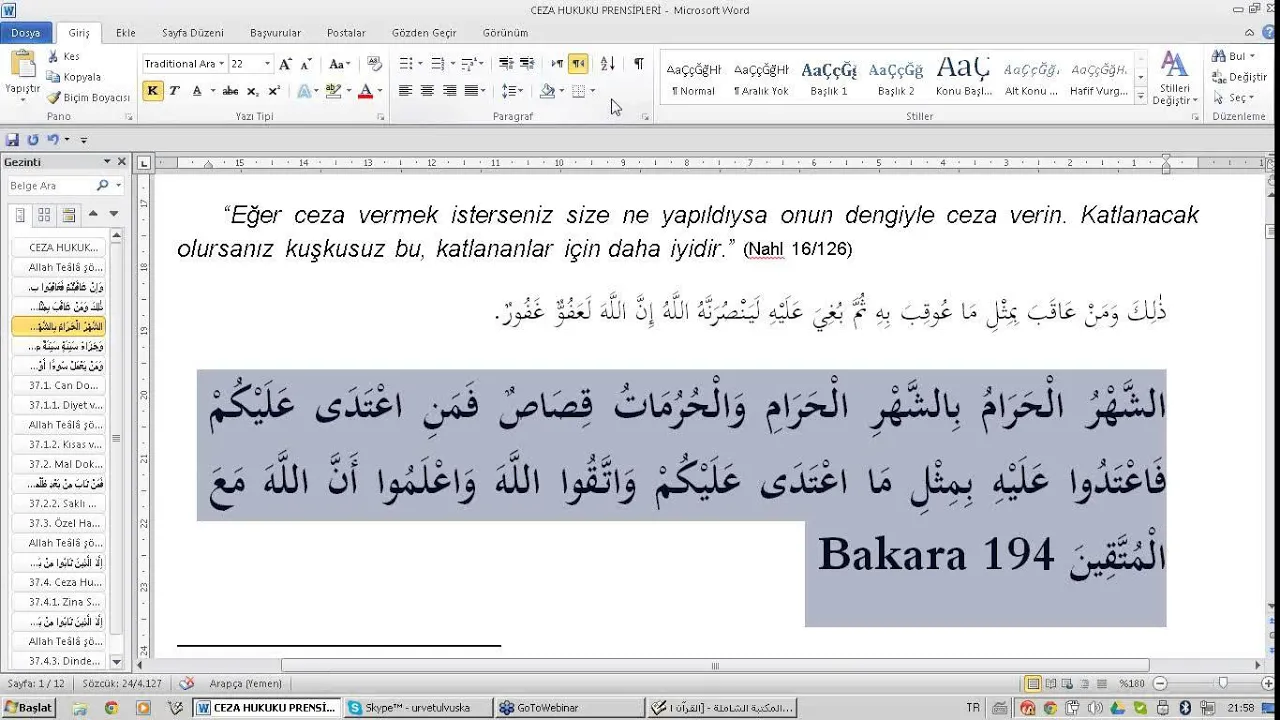Click the text highlight color swatch
This screenshot has width=1280, height=720.
[334, 91]
